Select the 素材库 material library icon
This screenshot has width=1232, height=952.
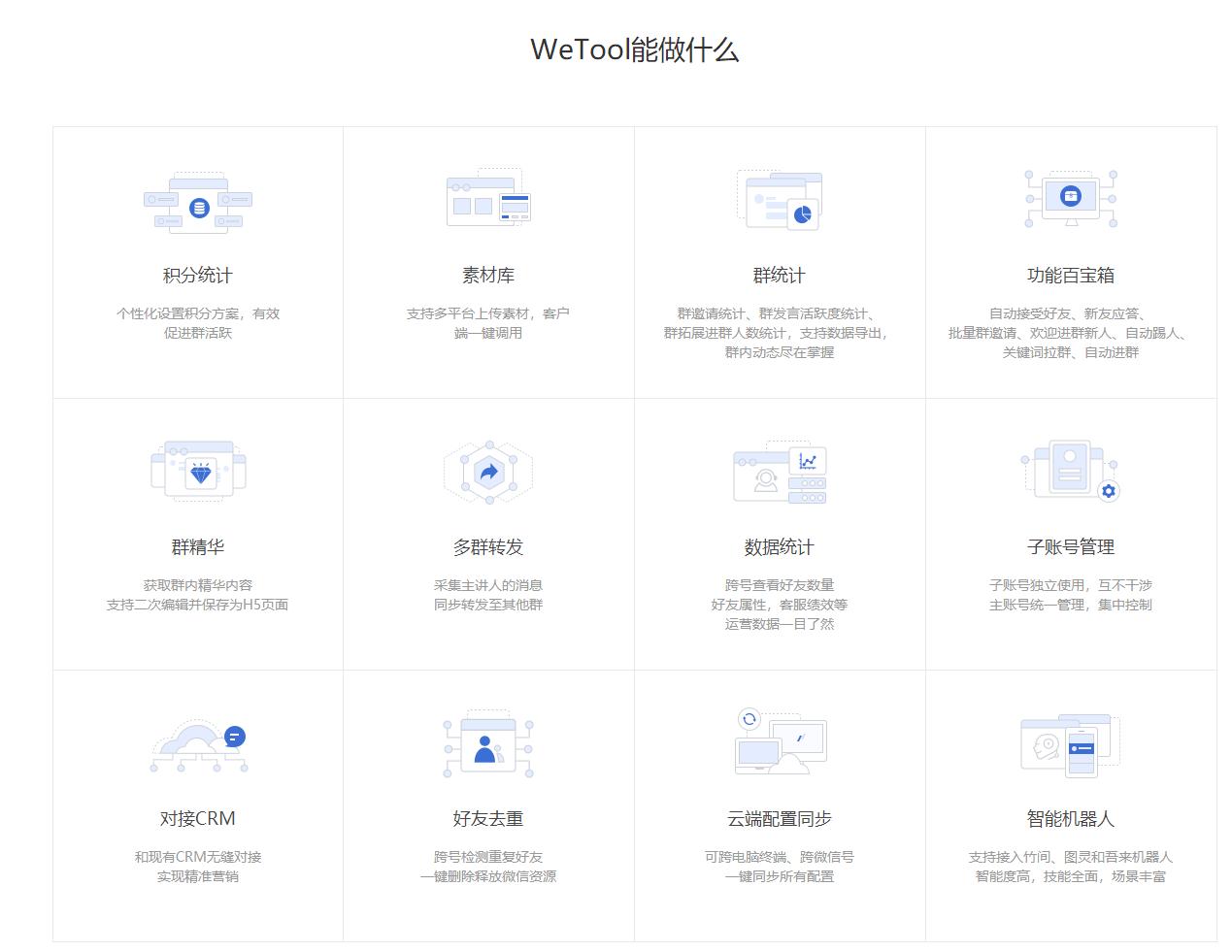pyautogui.click(x=488, y=199)
